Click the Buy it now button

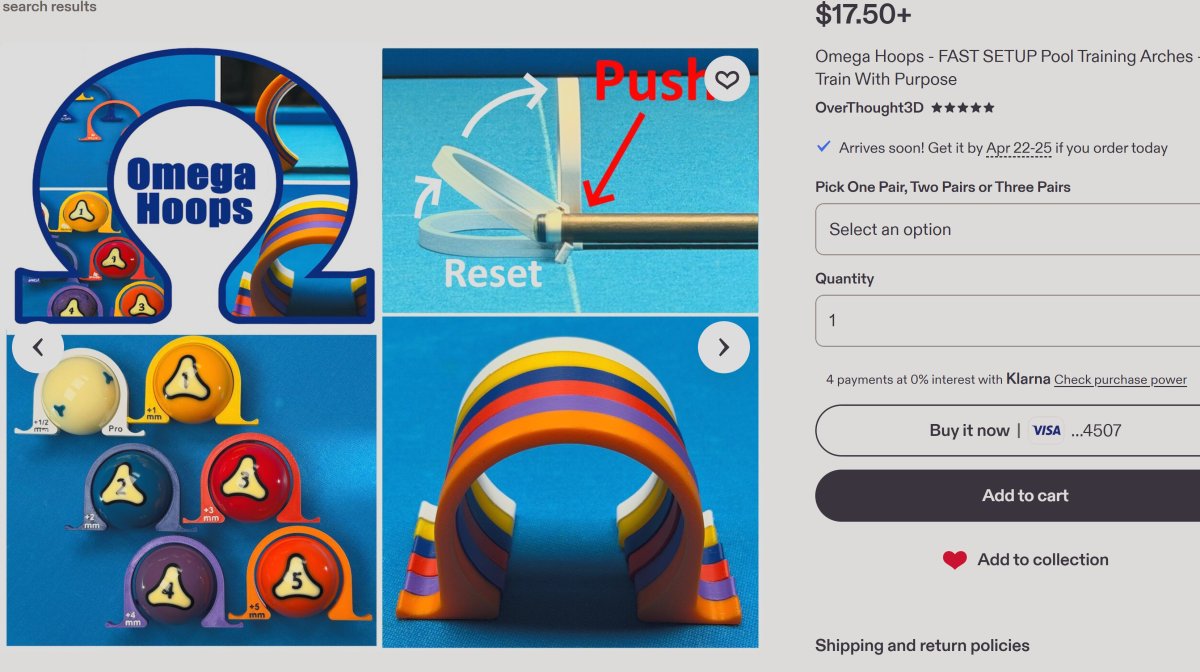1008,430
